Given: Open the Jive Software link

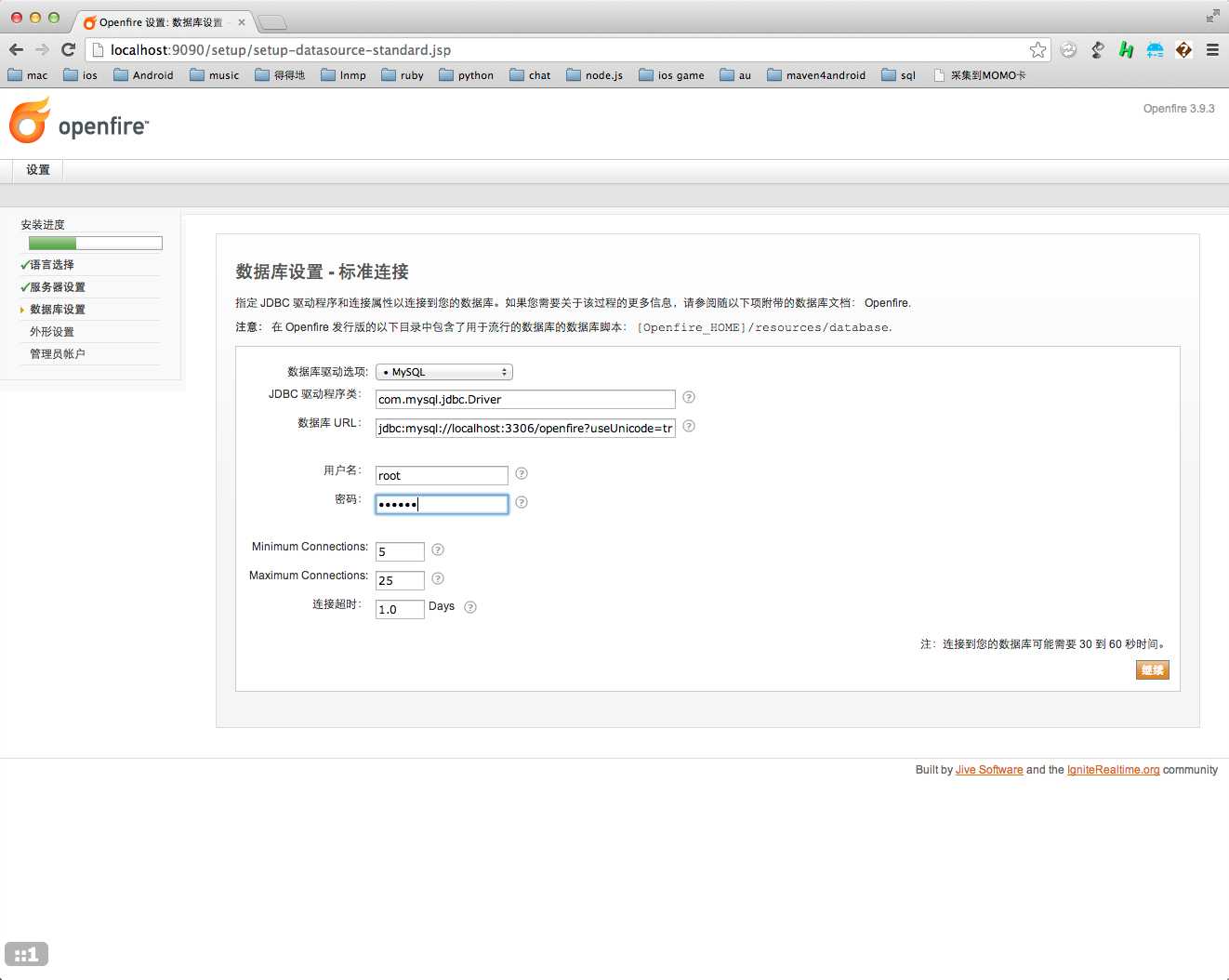Looking at the screenshot, I should pos(989,770).
